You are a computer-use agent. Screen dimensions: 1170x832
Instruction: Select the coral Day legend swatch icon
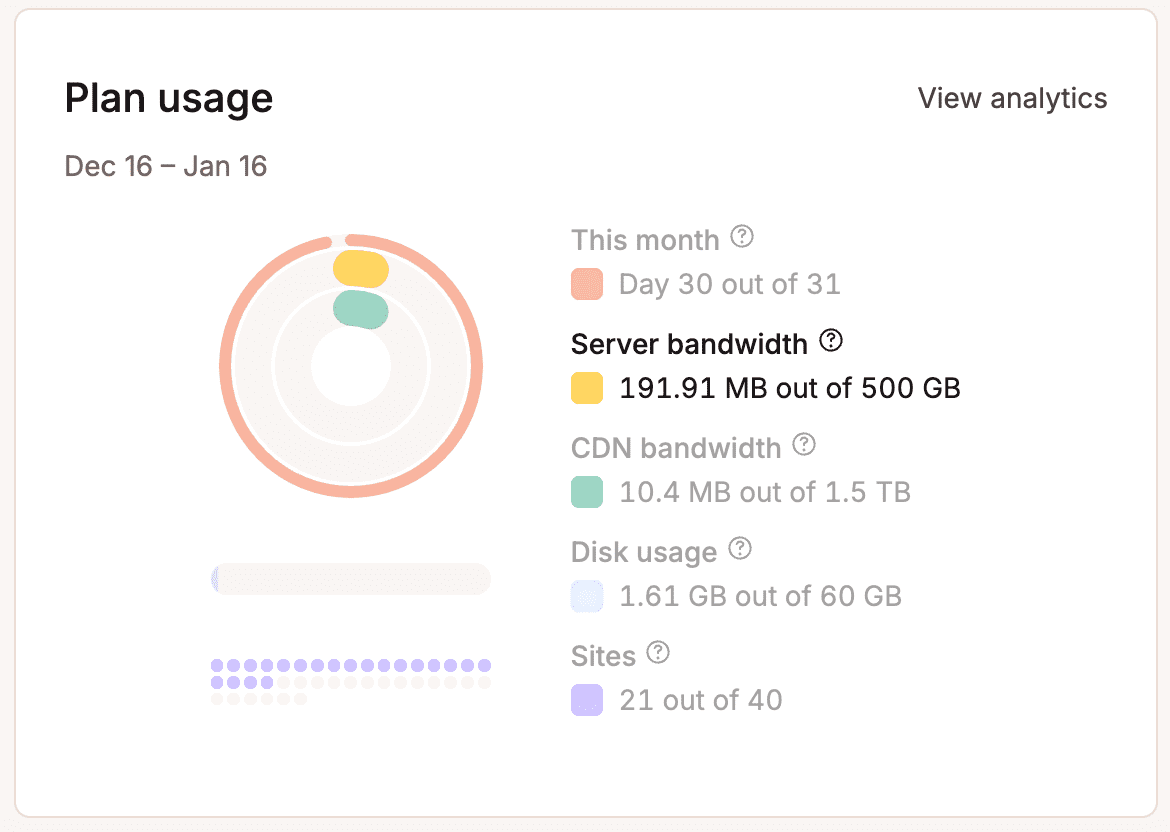pos(586,284)
